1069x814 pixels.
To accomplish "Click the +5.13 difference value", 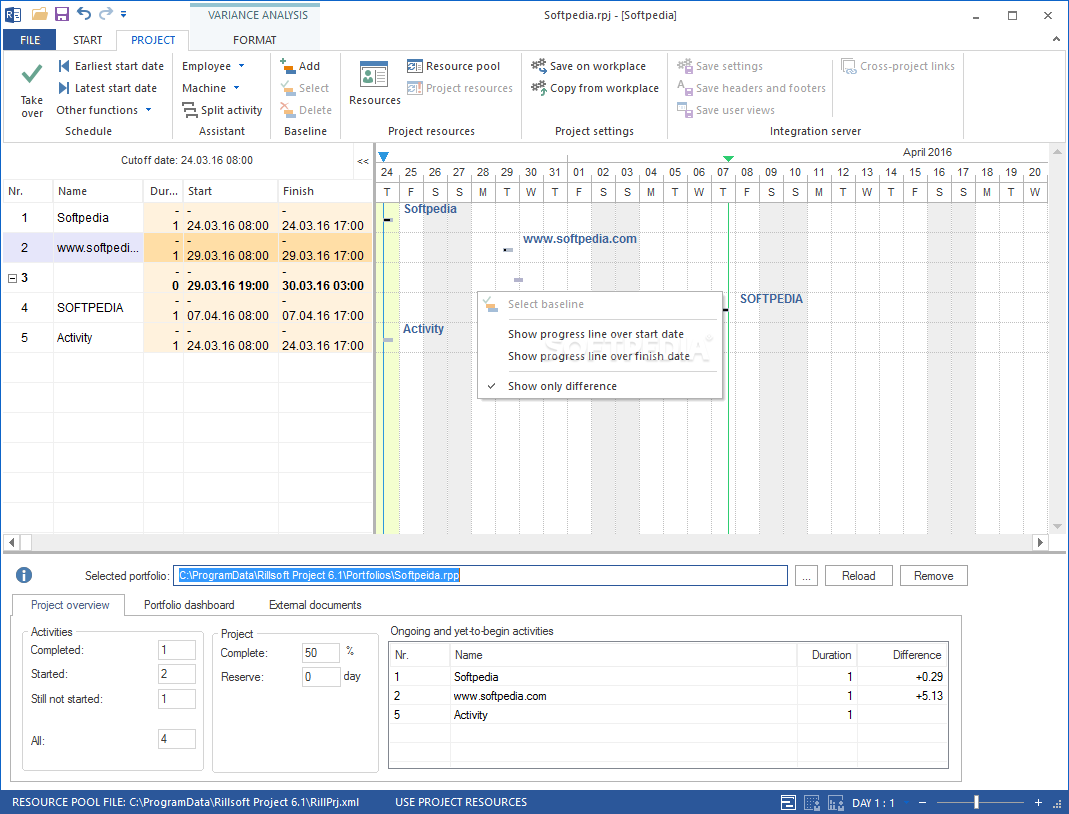I will pos(929,696).
